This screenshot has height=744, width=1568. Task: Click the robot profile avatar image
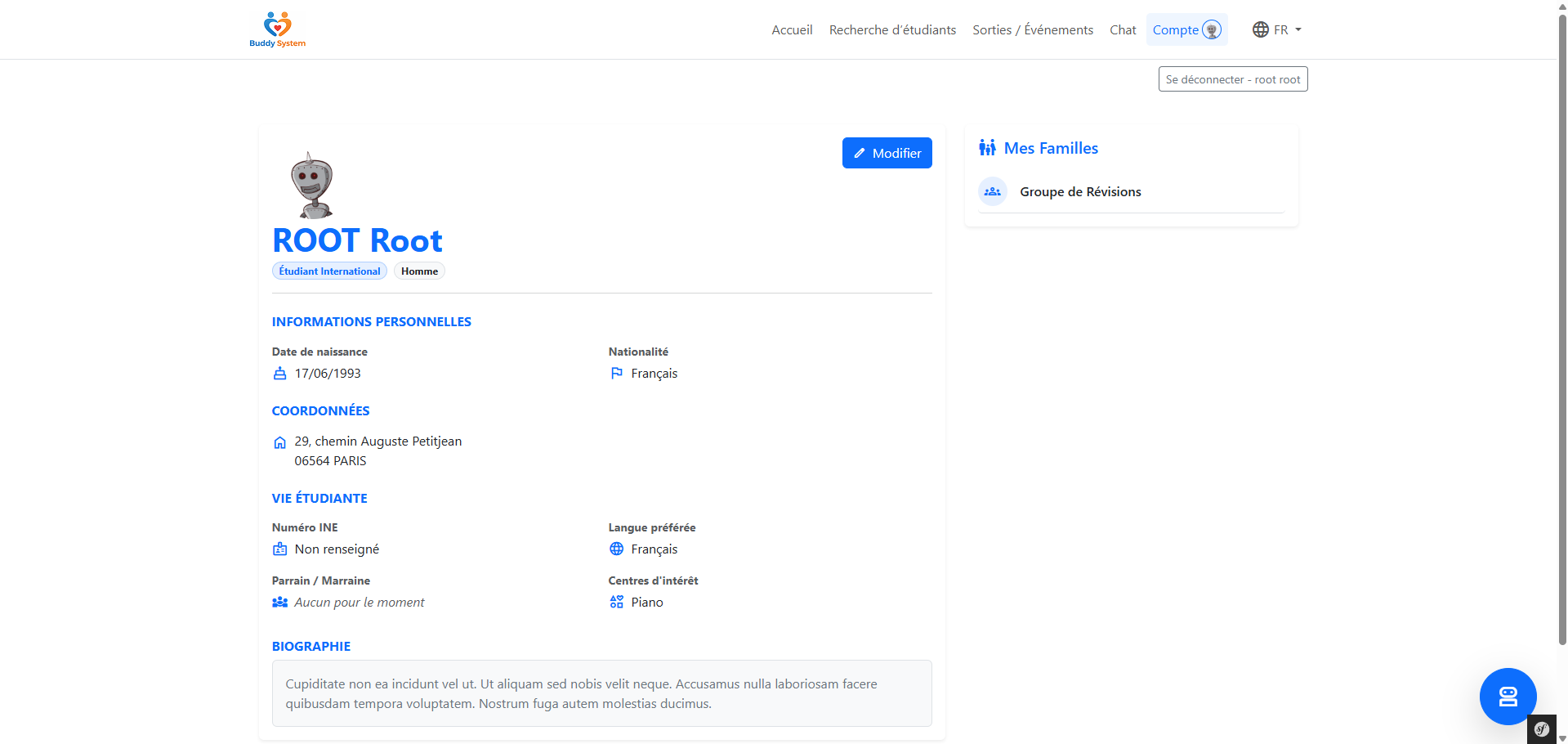[312, 185]
